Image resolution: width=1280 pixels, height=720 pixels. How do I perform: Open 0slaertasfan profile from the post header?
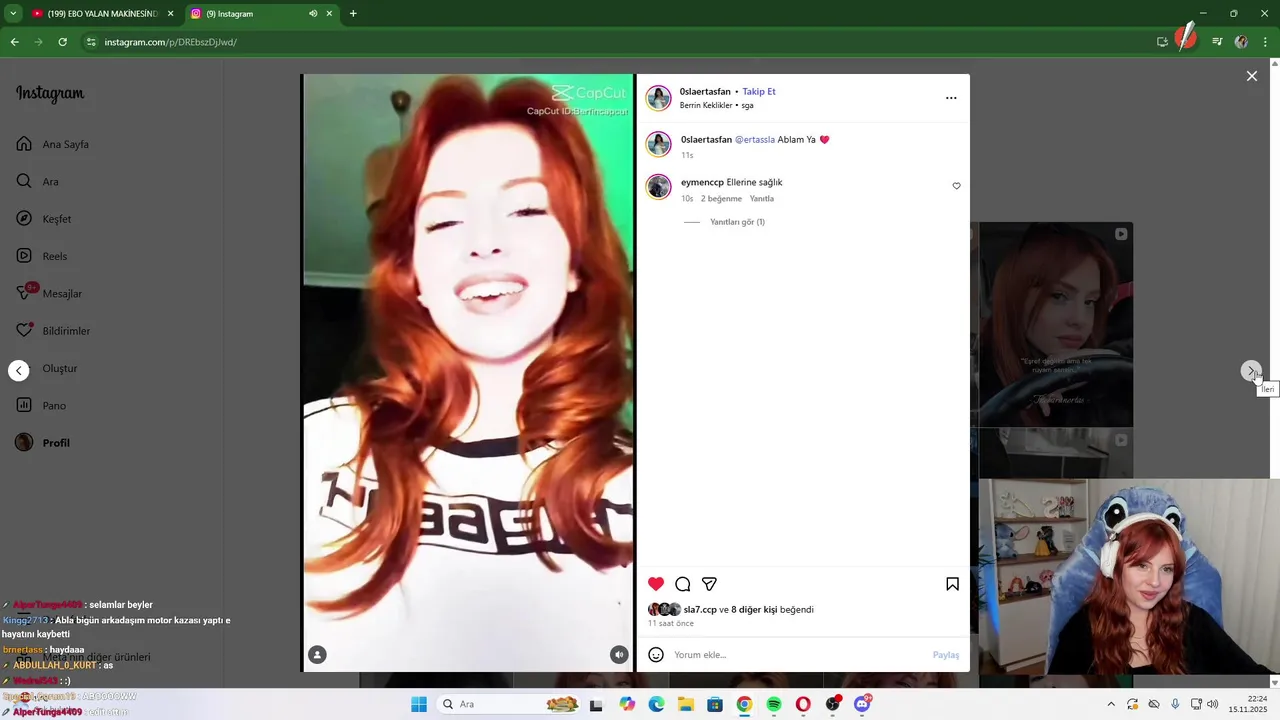705,91
